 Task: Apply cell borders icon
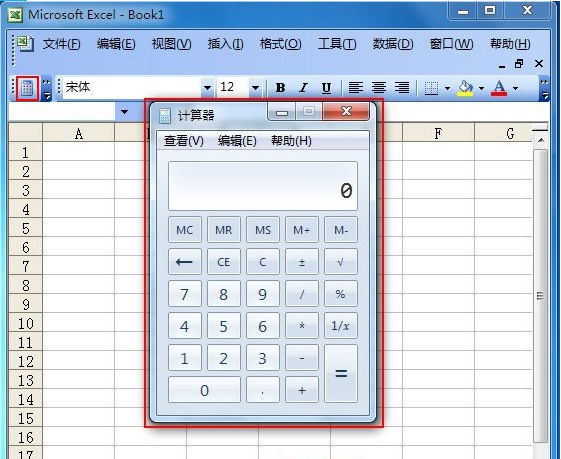click(431, 88)
